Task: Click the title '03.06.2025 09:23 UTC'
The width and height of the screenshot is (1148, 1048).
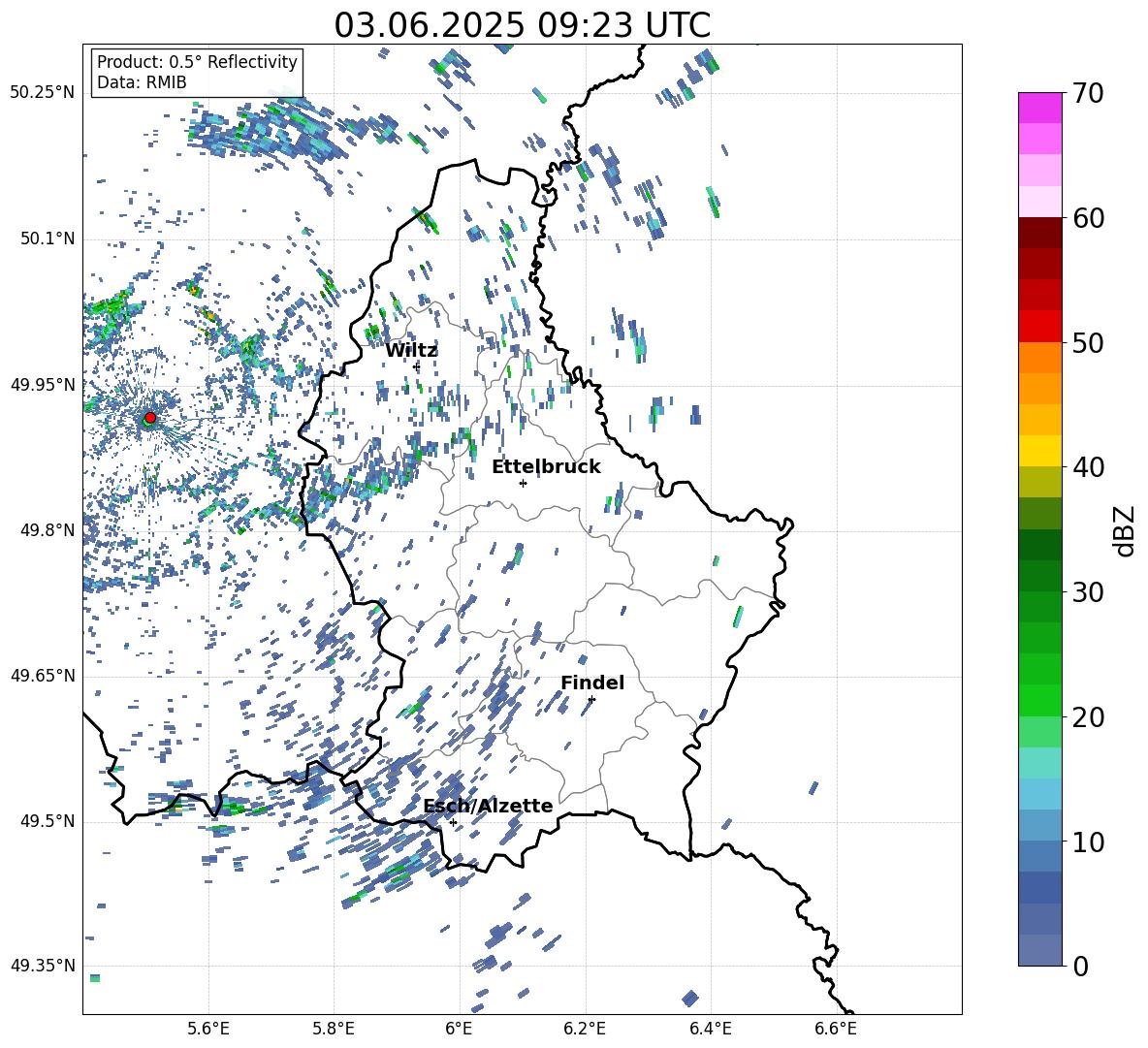Action: click(x=522, y=25)
